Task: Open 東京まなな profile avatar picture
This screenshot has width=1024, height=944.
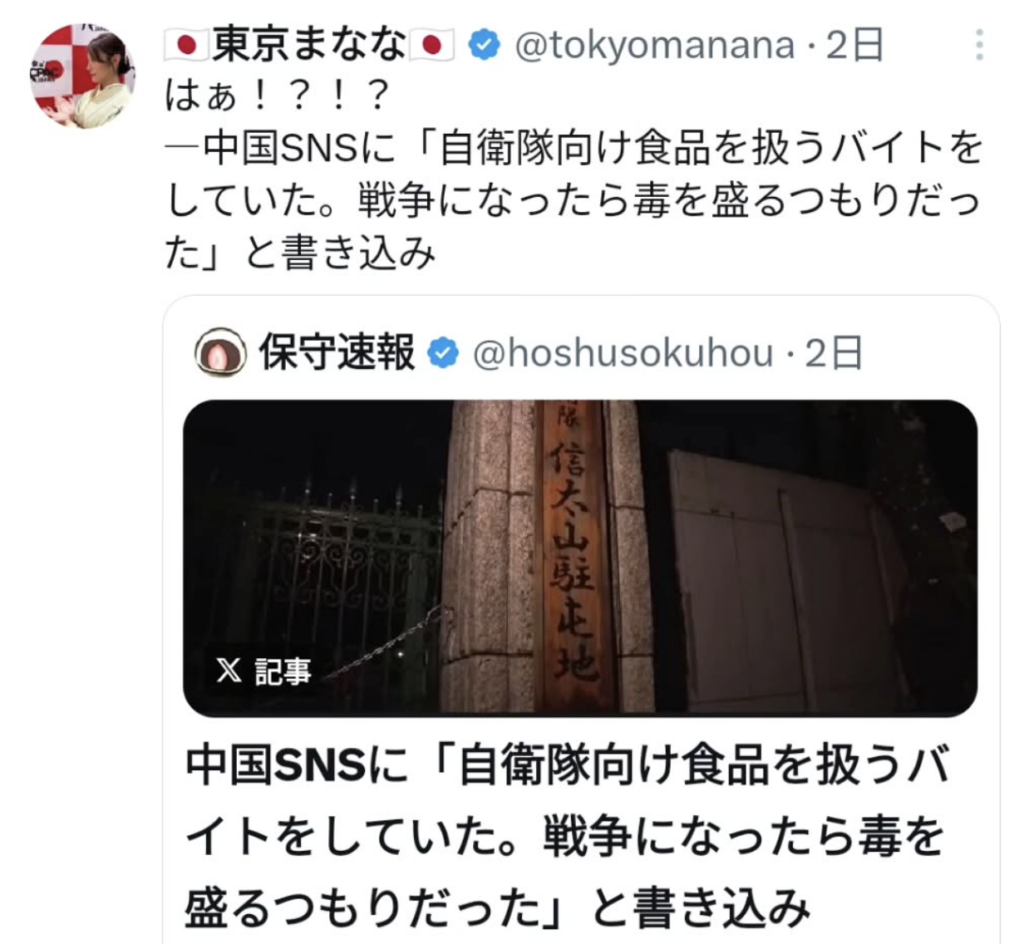Action: pos(83,75)
